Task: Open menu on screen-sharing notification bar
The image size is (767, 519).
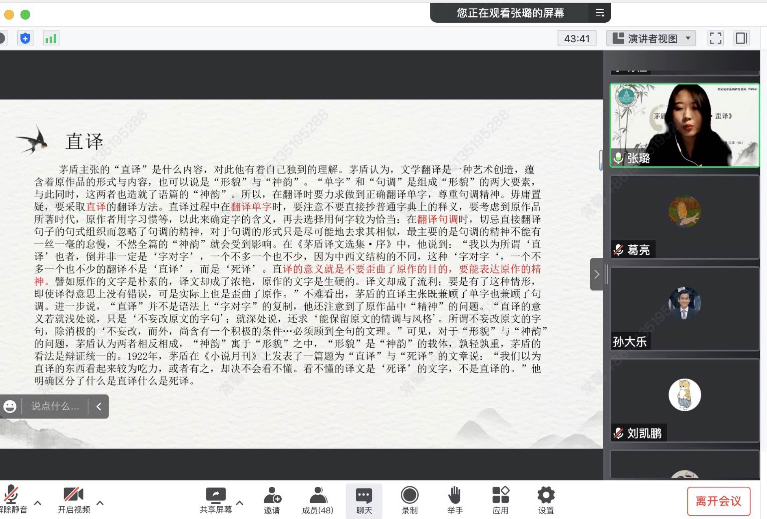Action: coord(599,13)
